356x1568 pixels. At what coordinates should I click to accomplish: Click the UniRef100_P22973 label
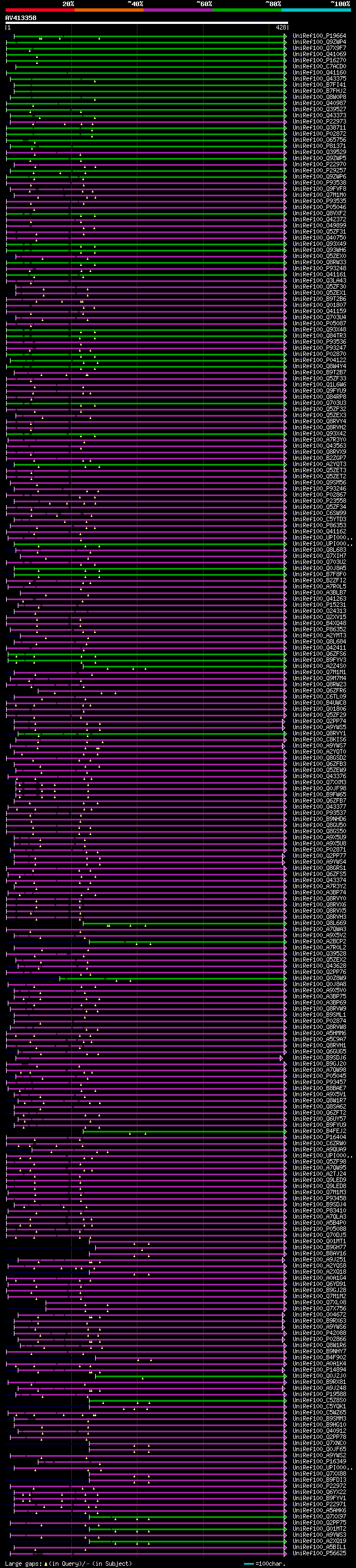pos(319,122)
